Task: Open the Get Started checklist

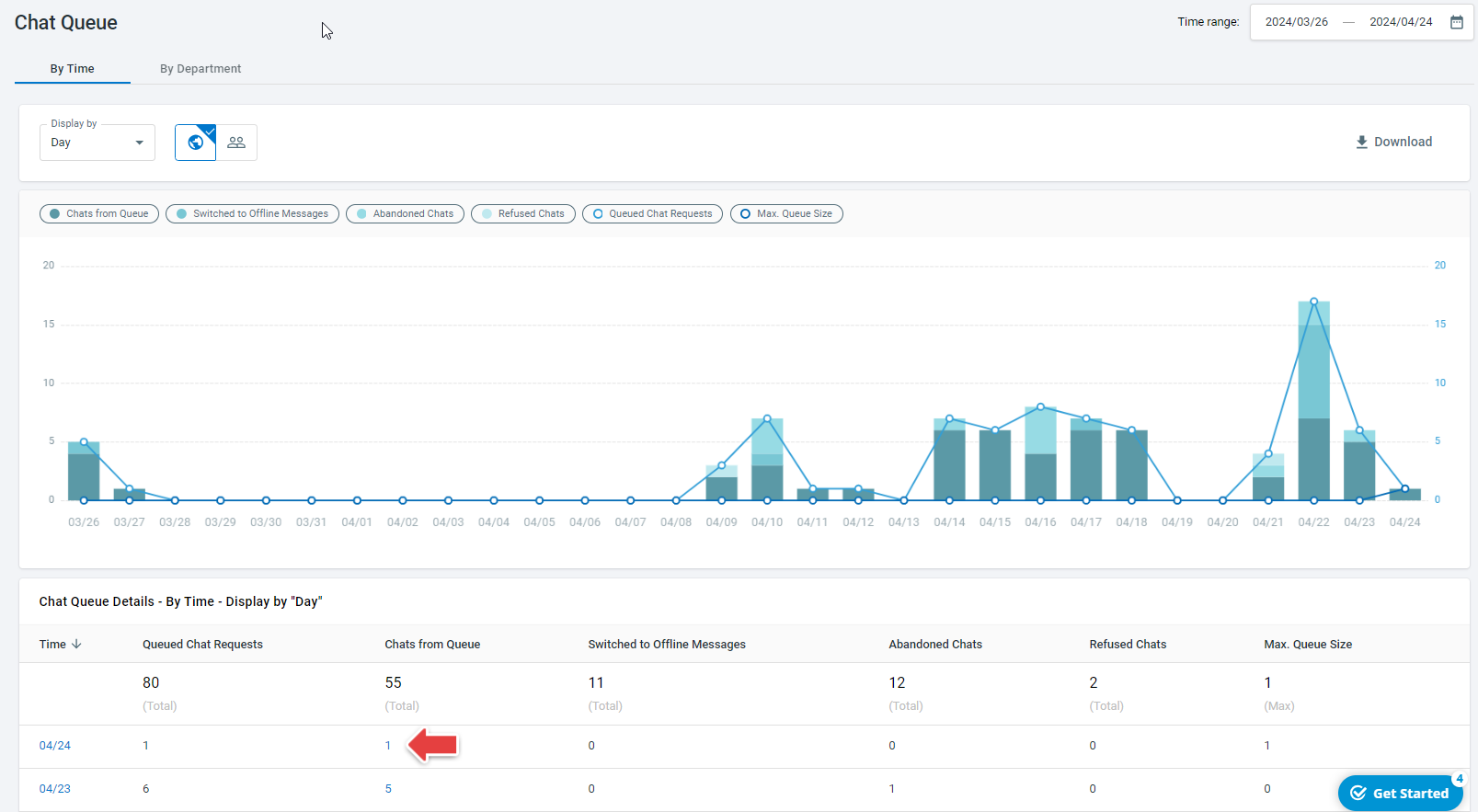Action: [1400, 793]
